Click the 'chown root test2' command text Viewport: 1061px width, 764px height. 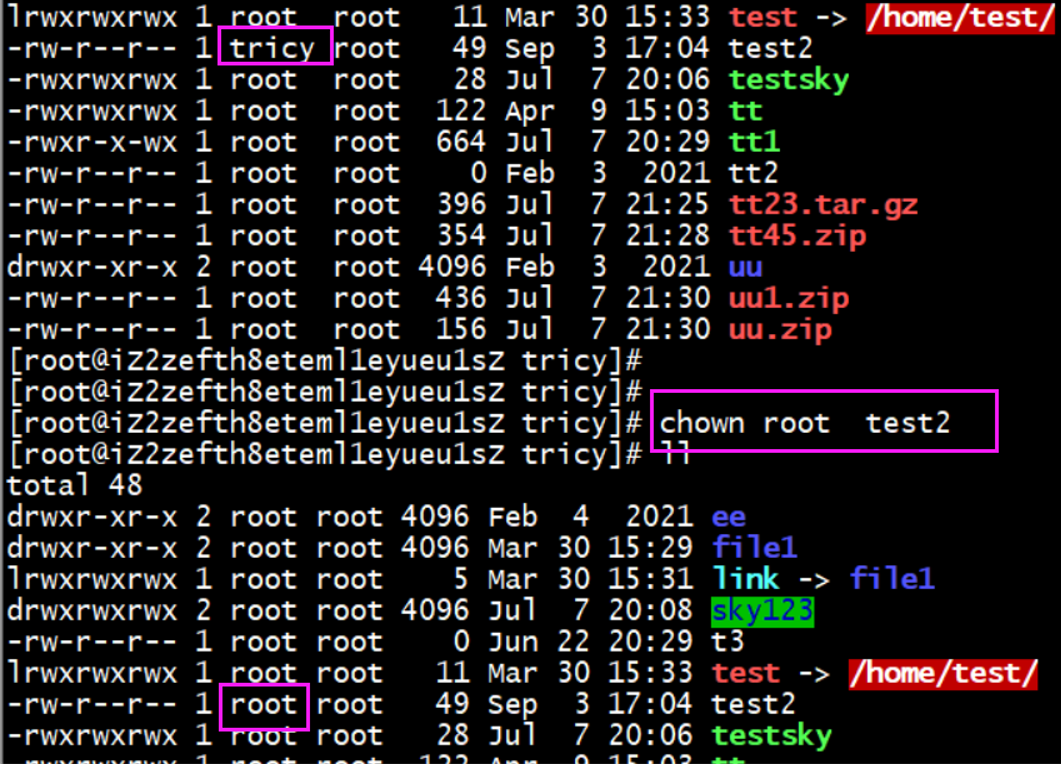(805, 424)
